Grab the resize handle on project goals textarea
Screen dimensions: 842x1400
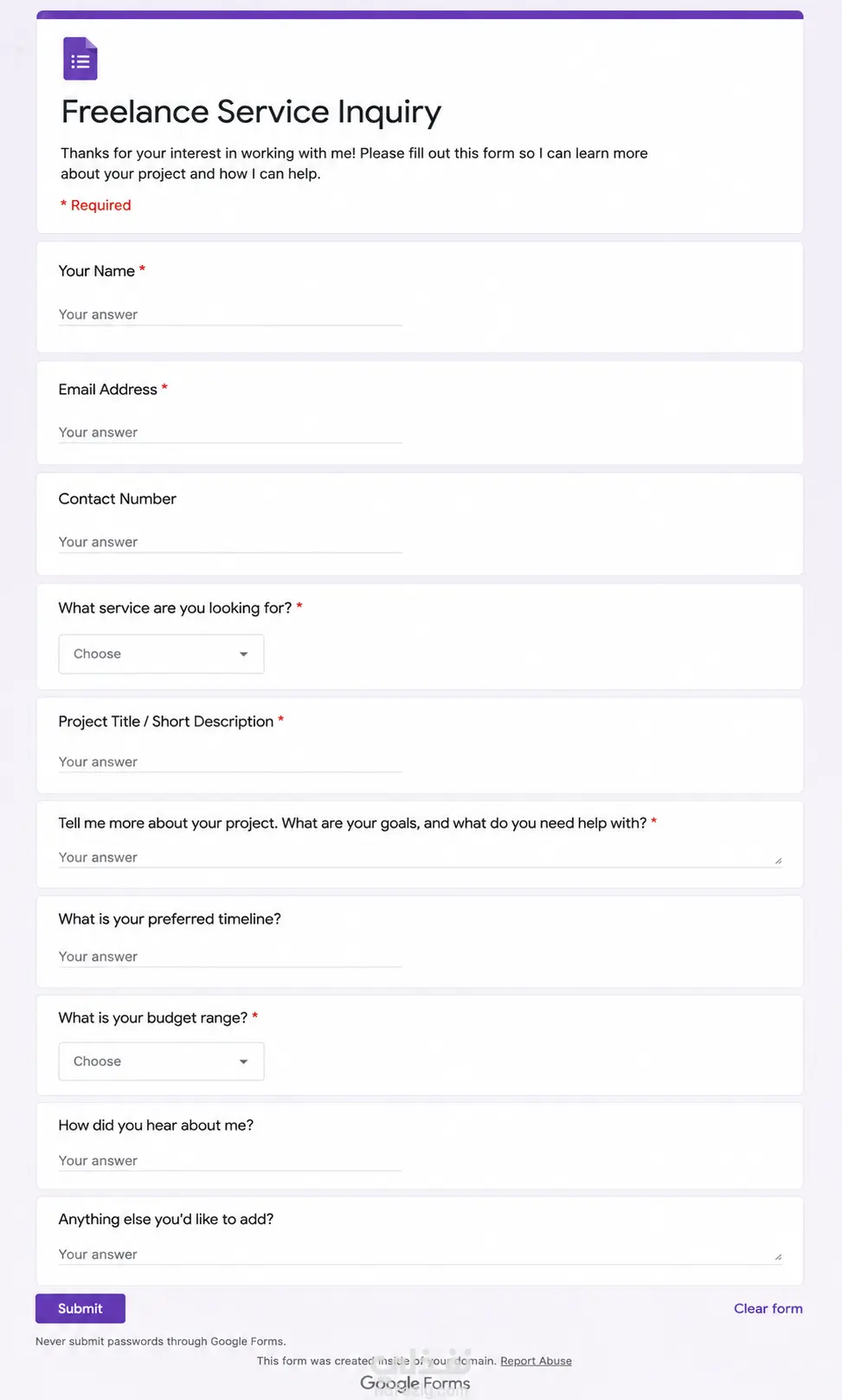(x=778, y=861)
